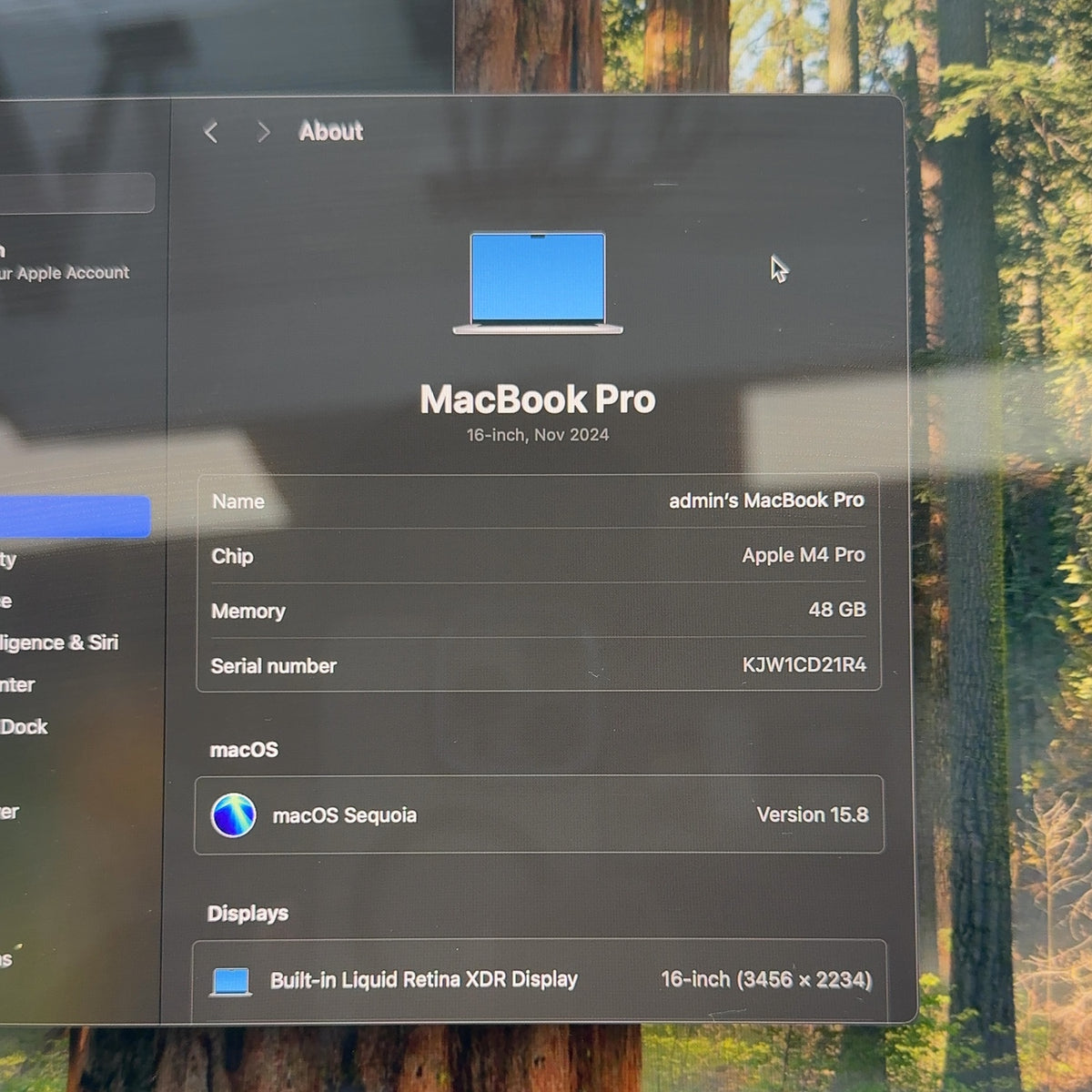Click the Displays section heading
The image size is (1092, 1092).
248,914
